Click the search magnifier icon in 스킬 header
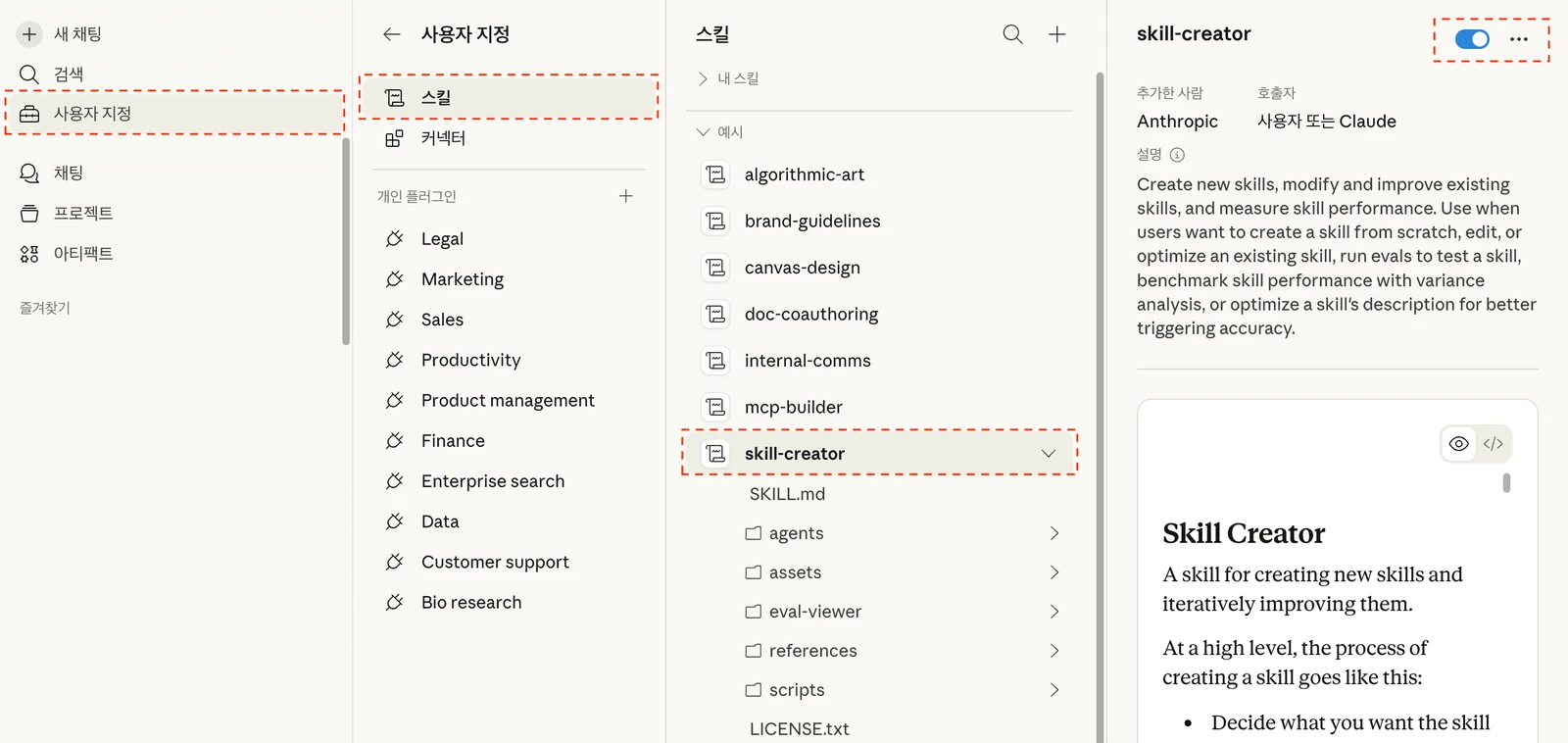 click(x=1012, y=34)
